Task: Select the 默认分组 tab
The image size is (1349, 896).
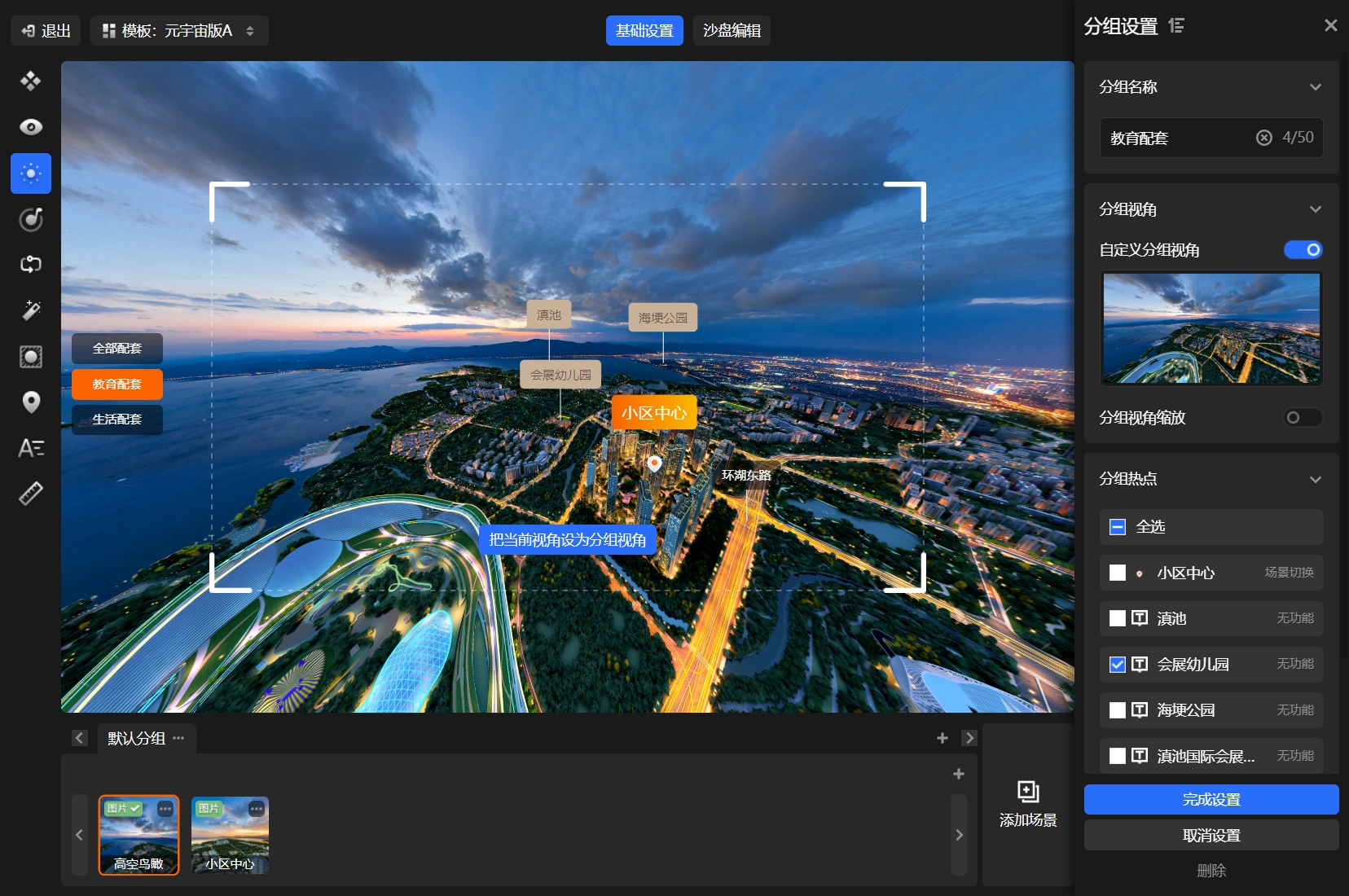Action: tap(136, 738)
